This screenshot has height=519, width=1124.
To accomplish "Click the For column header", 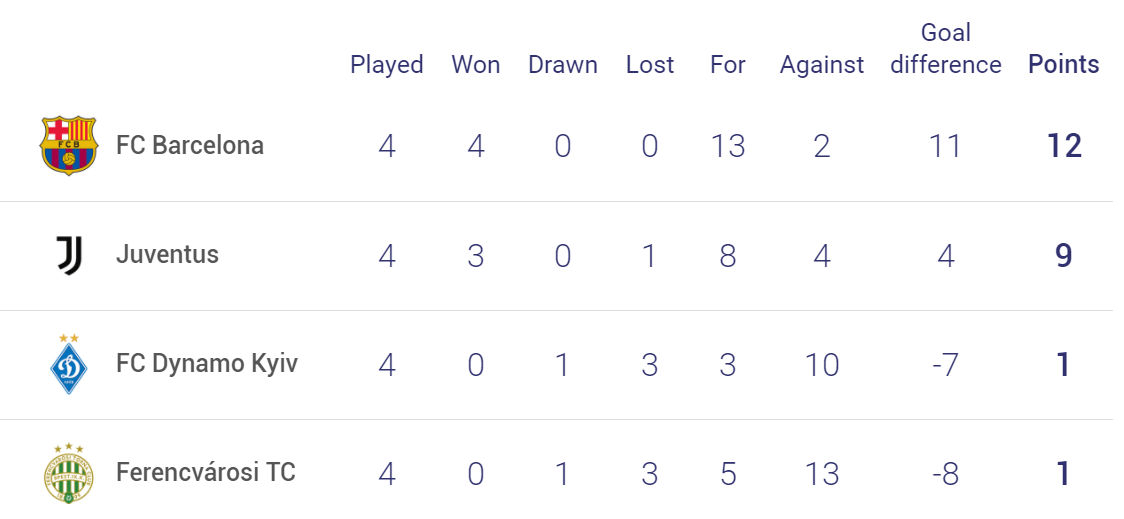I will pyautogui.click(x=728, y=65).
